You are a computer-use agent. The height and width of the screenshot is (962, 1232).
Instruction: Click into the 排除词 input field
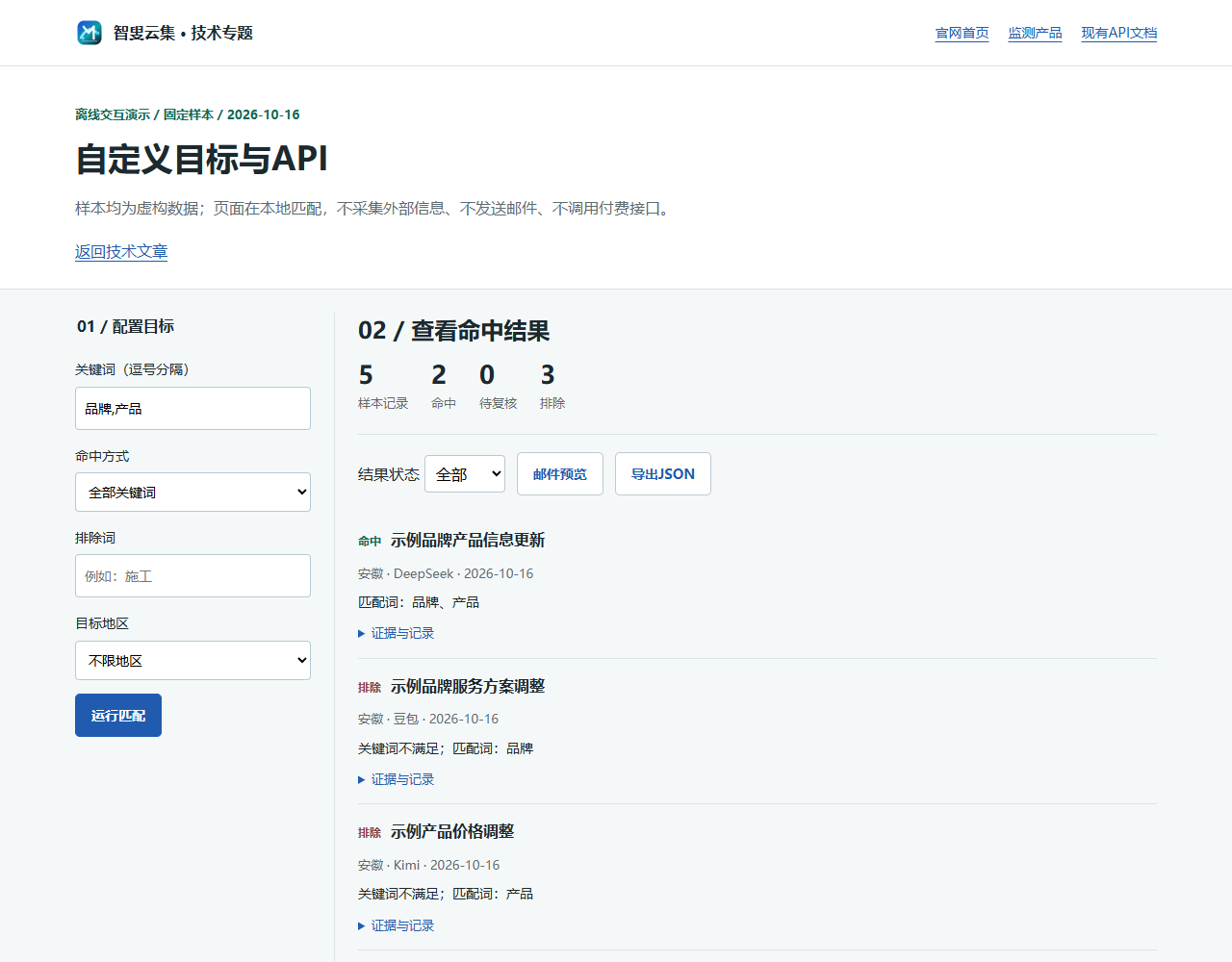click(192, 575)
